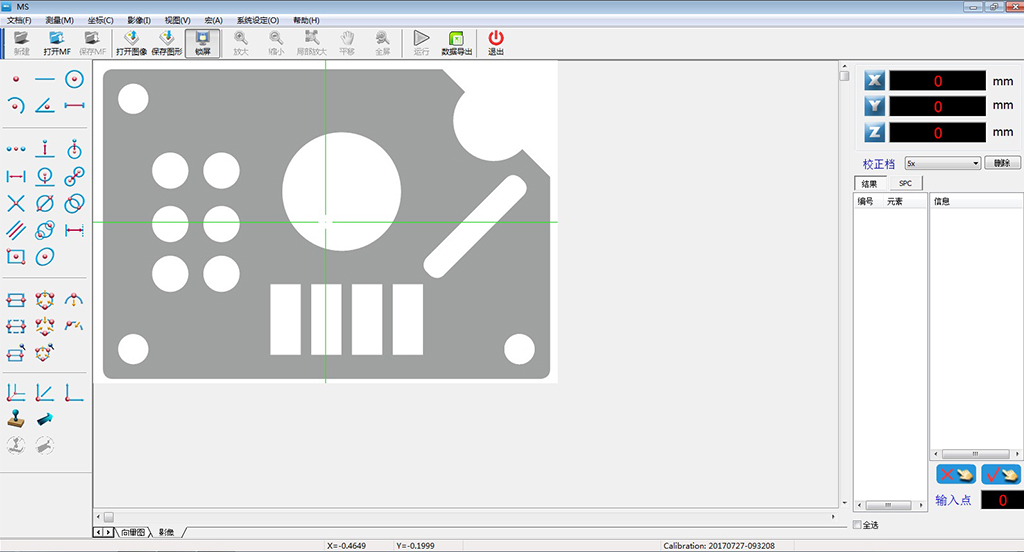Reset the X axis readout button
The height and width of the screenshot is (552, 1024).
click(875, 81)
